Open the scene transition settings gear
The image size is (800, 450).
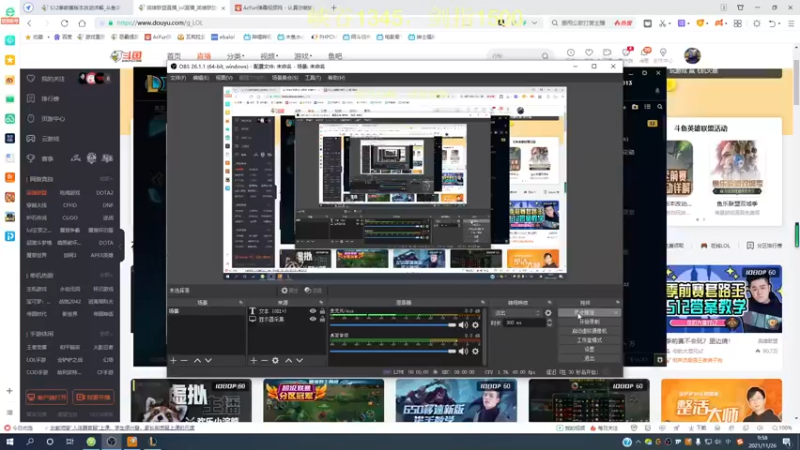(548, 313)
